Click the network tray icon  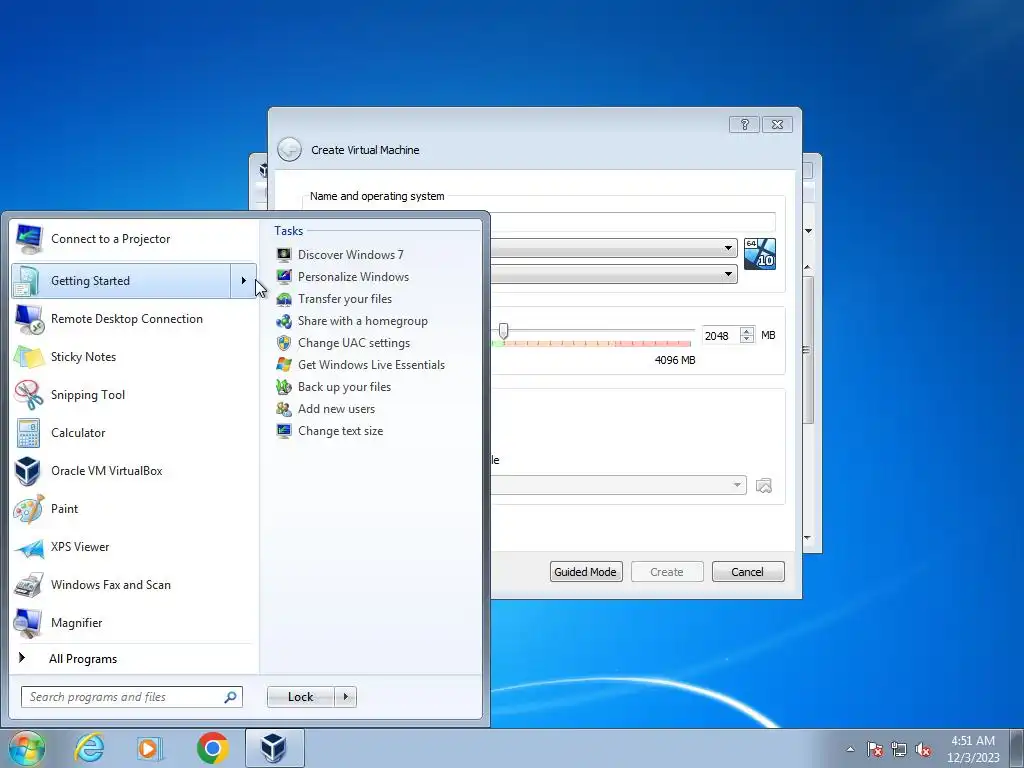pos(899,749)
